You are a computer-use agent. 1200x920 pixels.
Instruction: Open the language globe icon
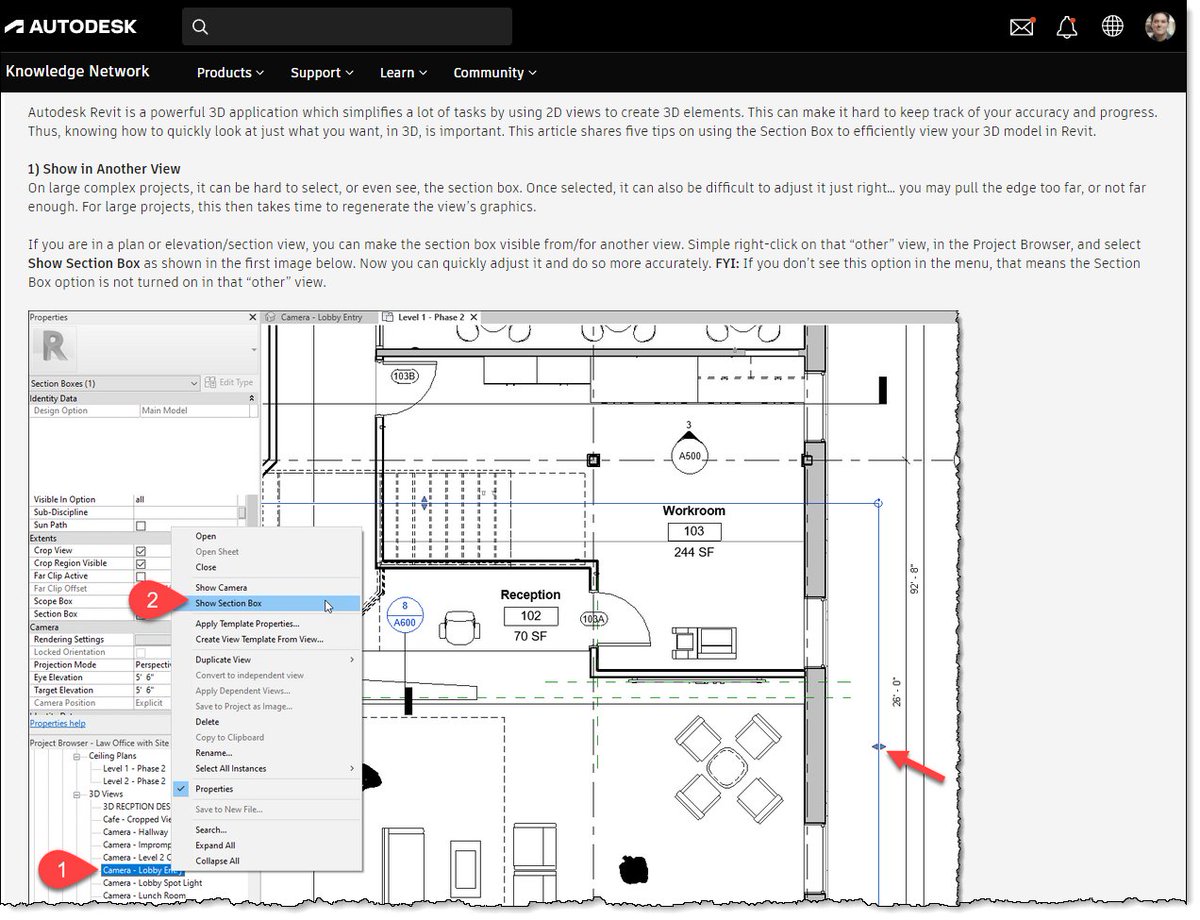[1112, 27]
